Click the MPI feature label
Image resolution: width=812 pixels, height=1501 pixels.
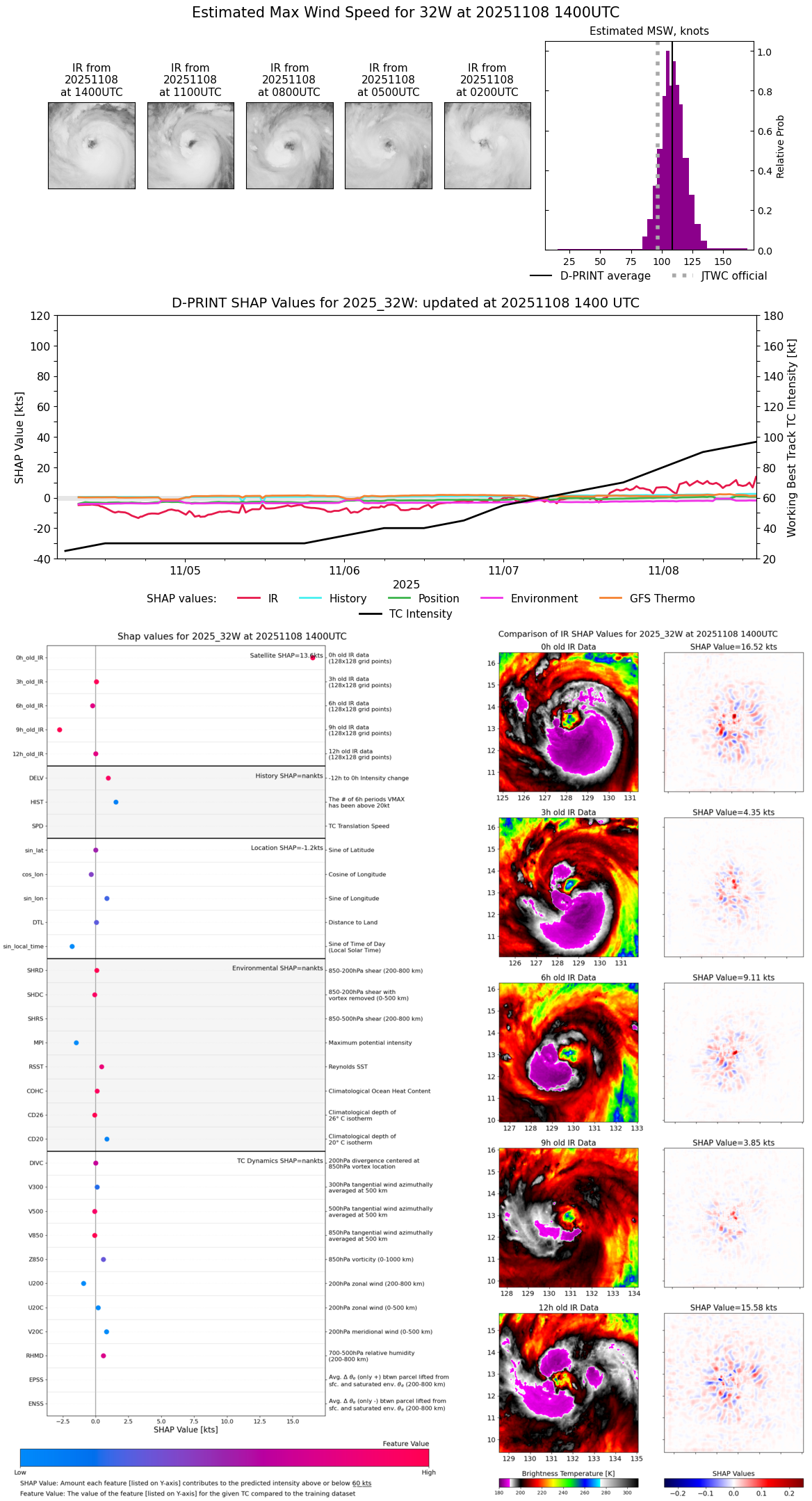coord(39,1043)
